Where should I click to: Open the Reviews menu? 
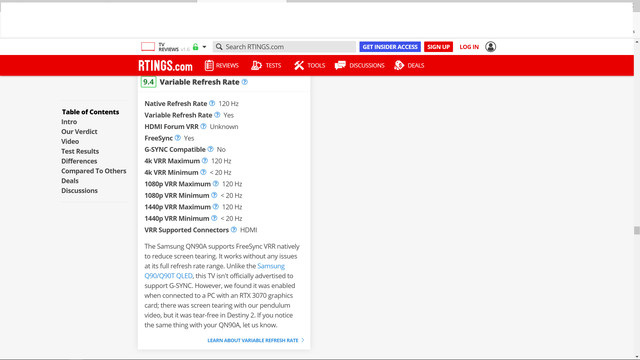click(222, 65)
